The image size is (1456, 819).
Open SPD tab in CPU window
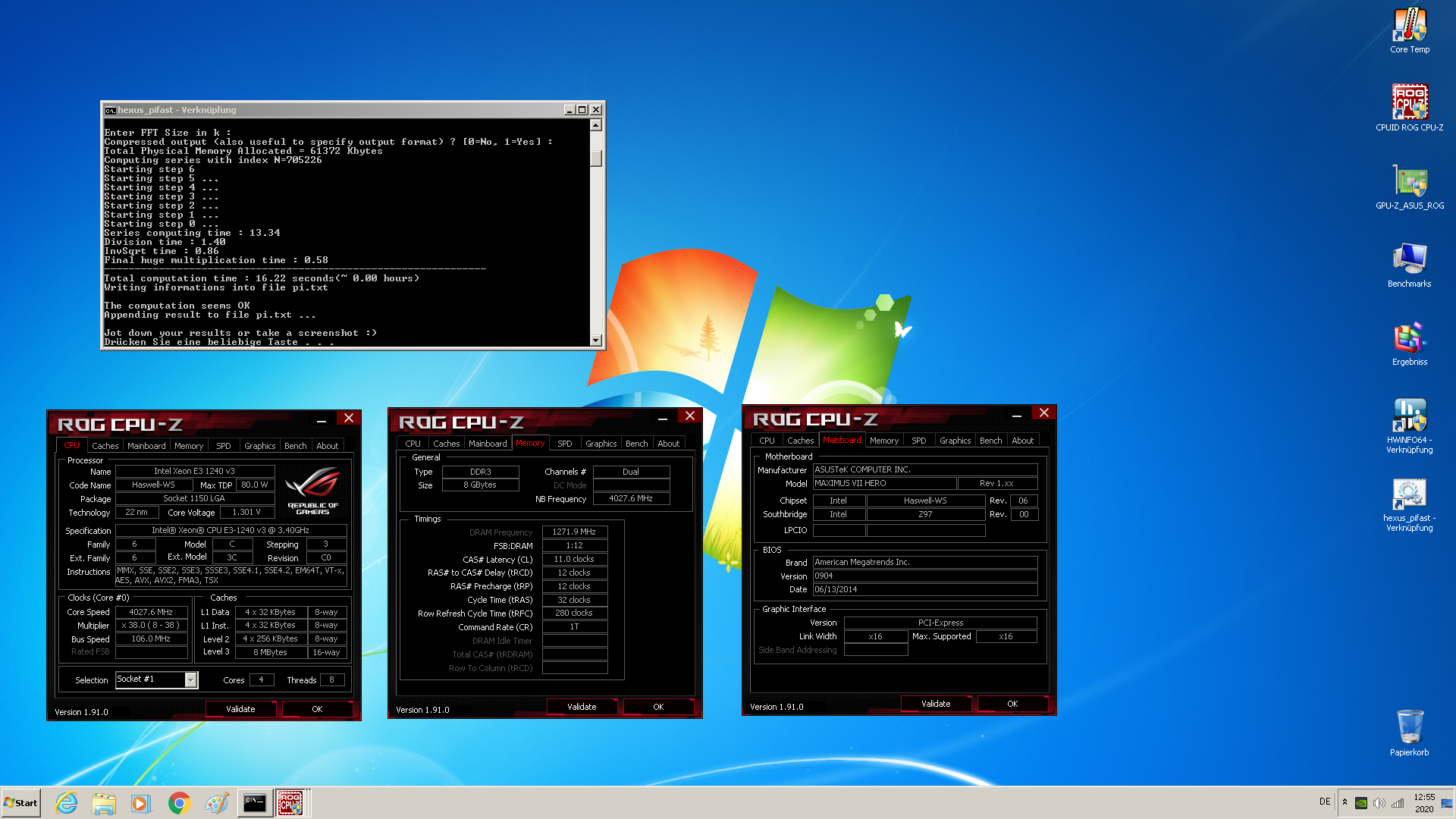224,446
